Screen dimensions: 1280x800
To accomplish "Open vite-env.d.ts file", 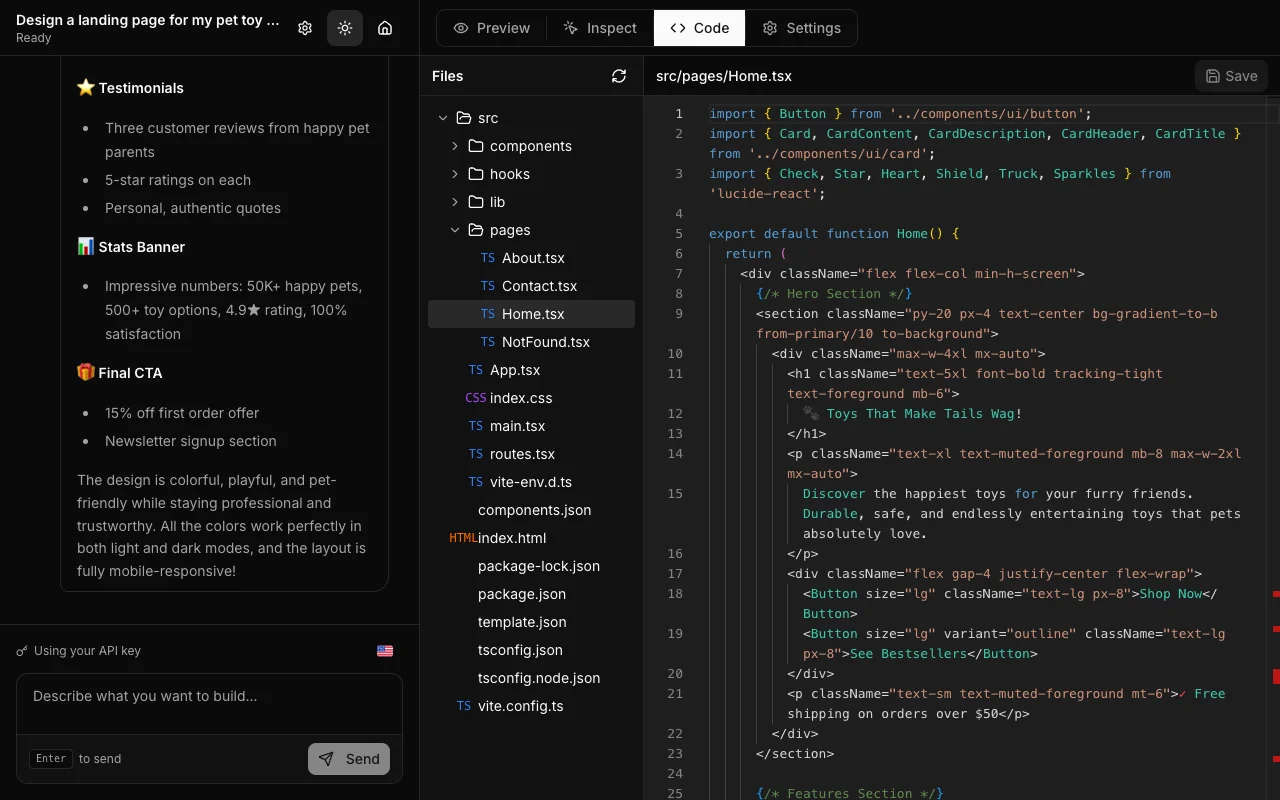I will click(x=531, y=482).
